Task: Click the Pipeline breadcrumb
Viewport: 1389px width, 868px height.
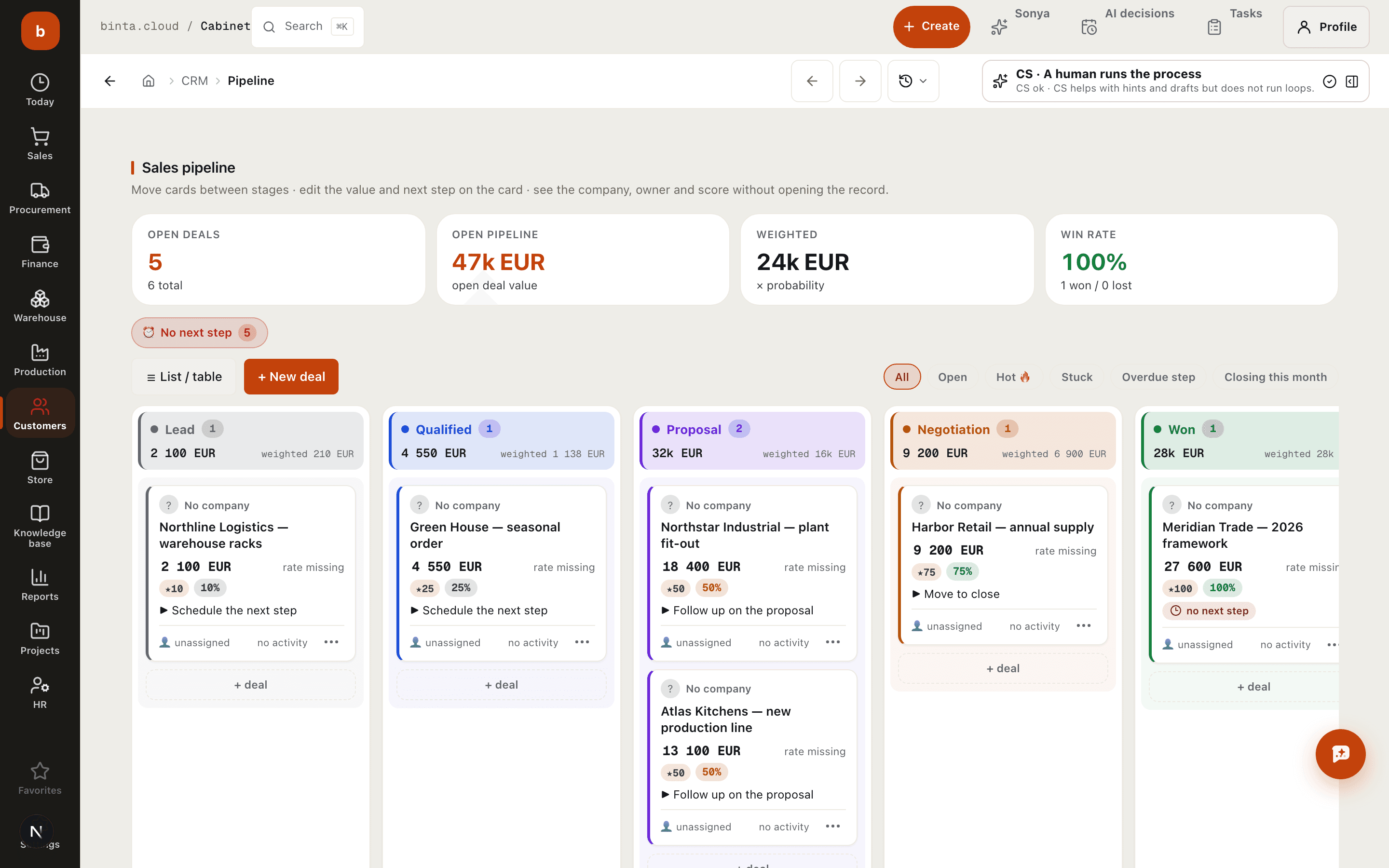Action: pyautogui.click(x=251, y=81)
